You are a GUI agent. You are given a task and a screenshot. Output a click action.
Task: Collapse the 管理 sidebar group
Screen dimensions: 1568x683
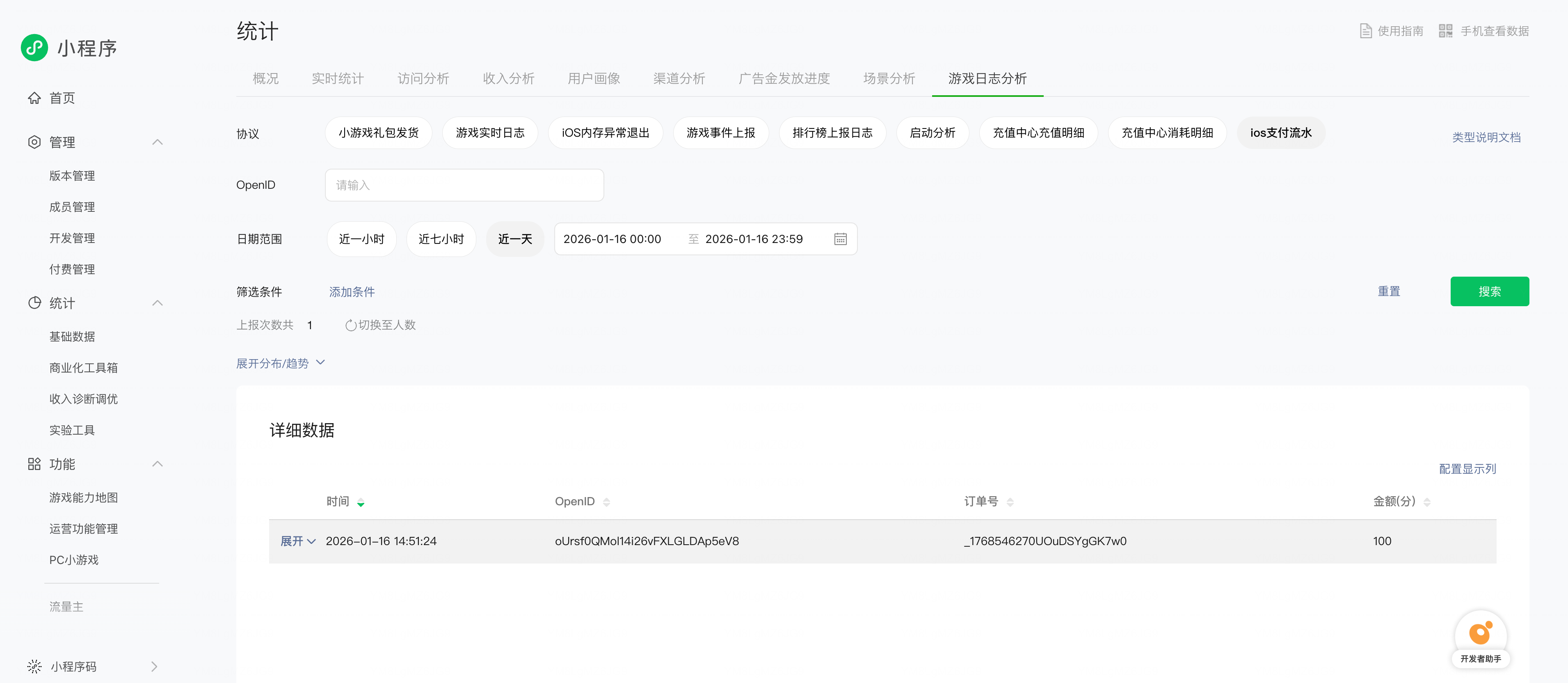[157, 142]
